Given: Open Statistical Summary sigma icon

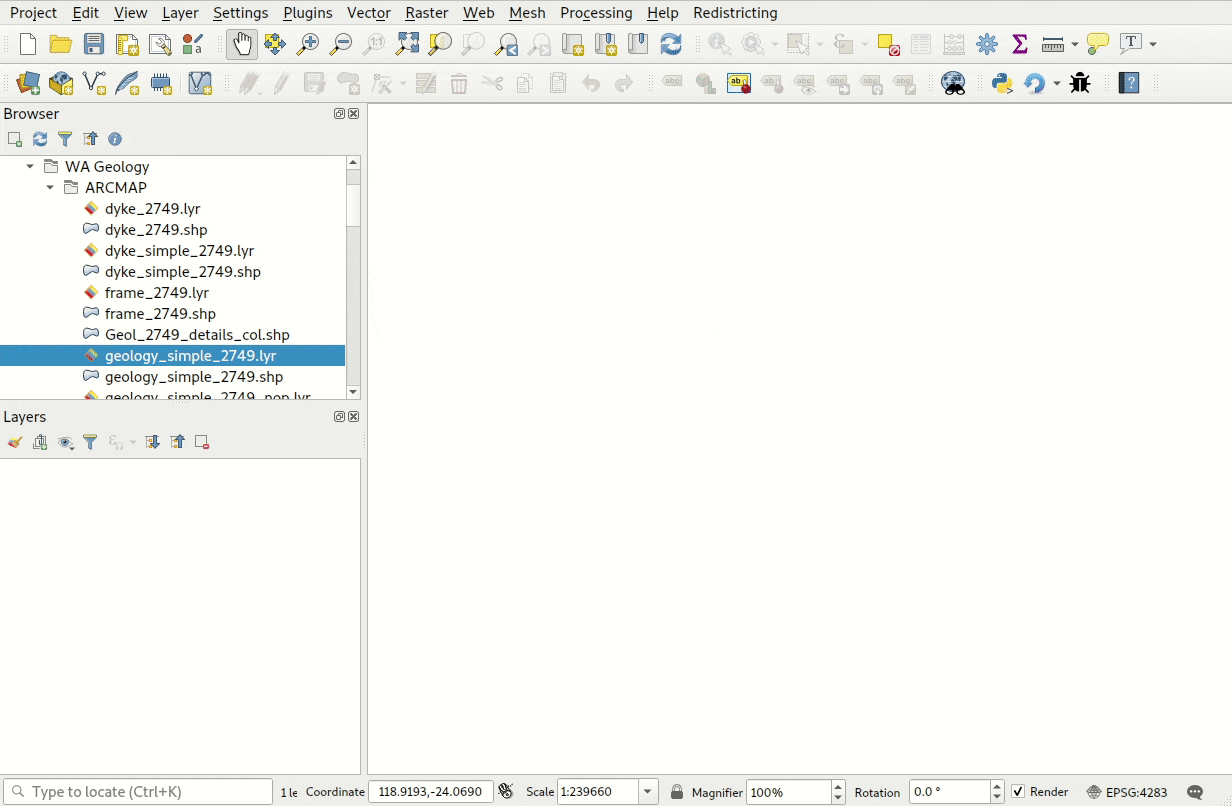Looking at the screenshot, I should tap(1020, 44).
